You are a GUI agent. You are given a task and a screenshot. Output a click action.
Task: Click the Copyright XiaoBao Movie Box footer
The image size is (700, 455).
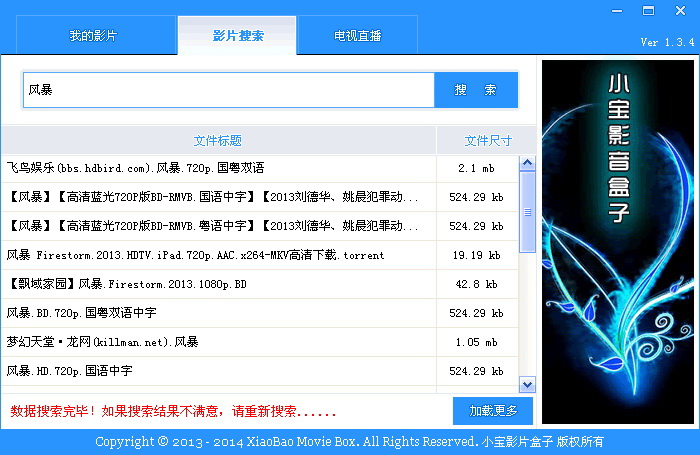click(349, 442)
